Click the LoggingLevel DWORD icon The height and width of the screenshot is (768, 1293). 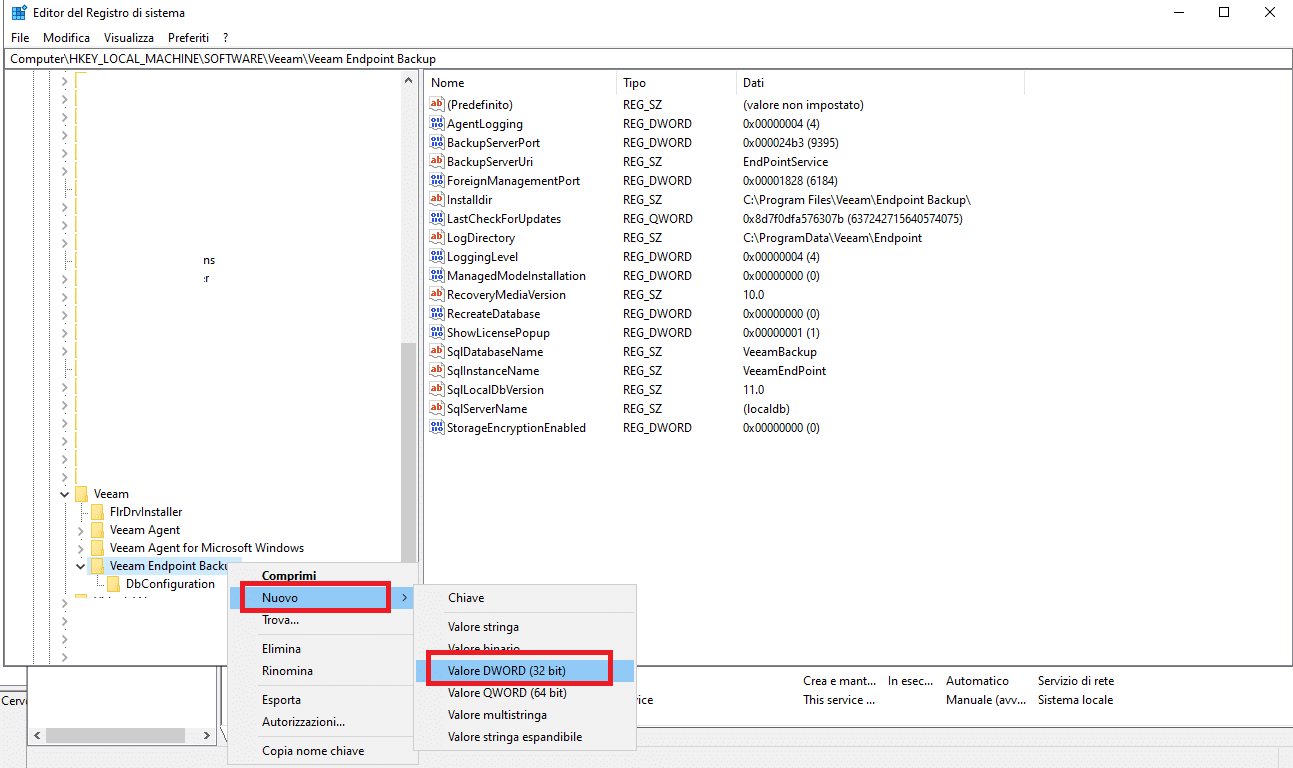436,256
